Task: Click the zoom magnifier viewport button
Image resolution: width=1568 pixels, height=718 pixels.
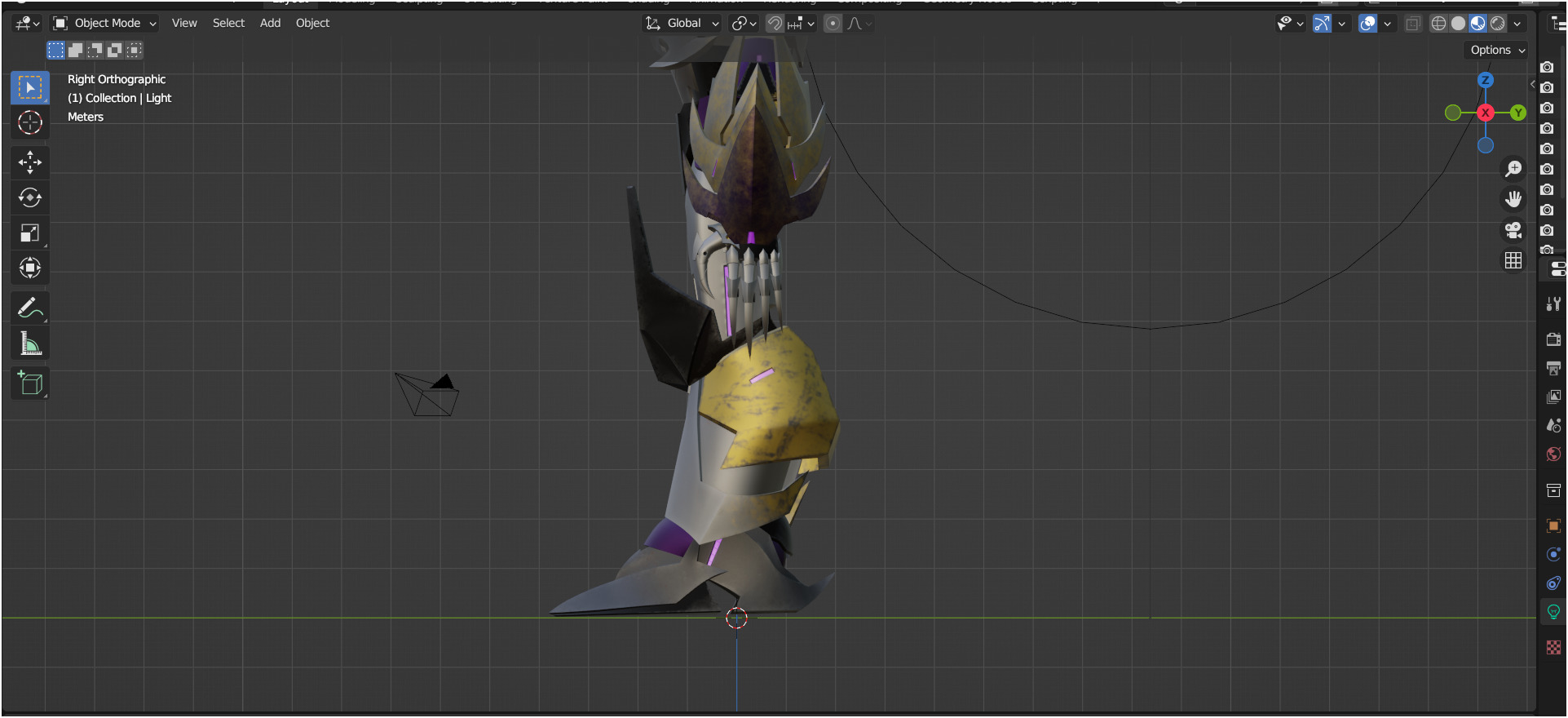Action: point(1513,169)
